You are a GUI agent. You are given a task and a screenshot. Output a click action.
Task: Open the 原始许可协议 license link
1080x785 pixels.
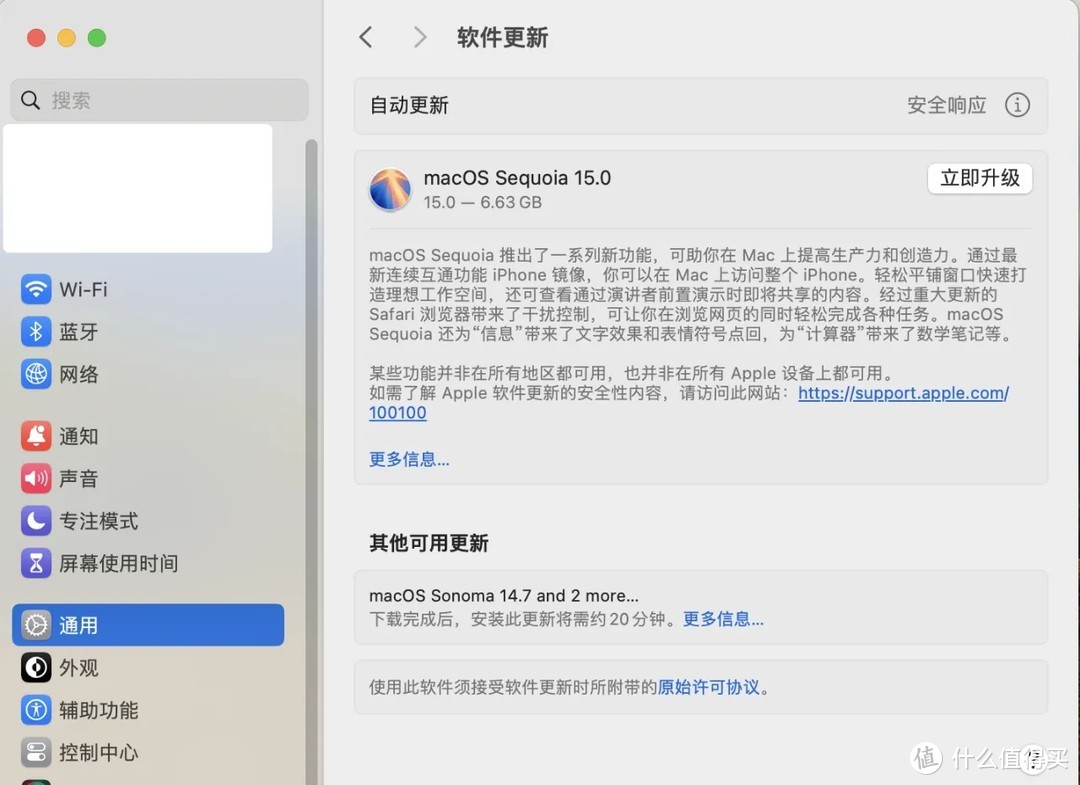pyautogui.click(x=709, y=687)
